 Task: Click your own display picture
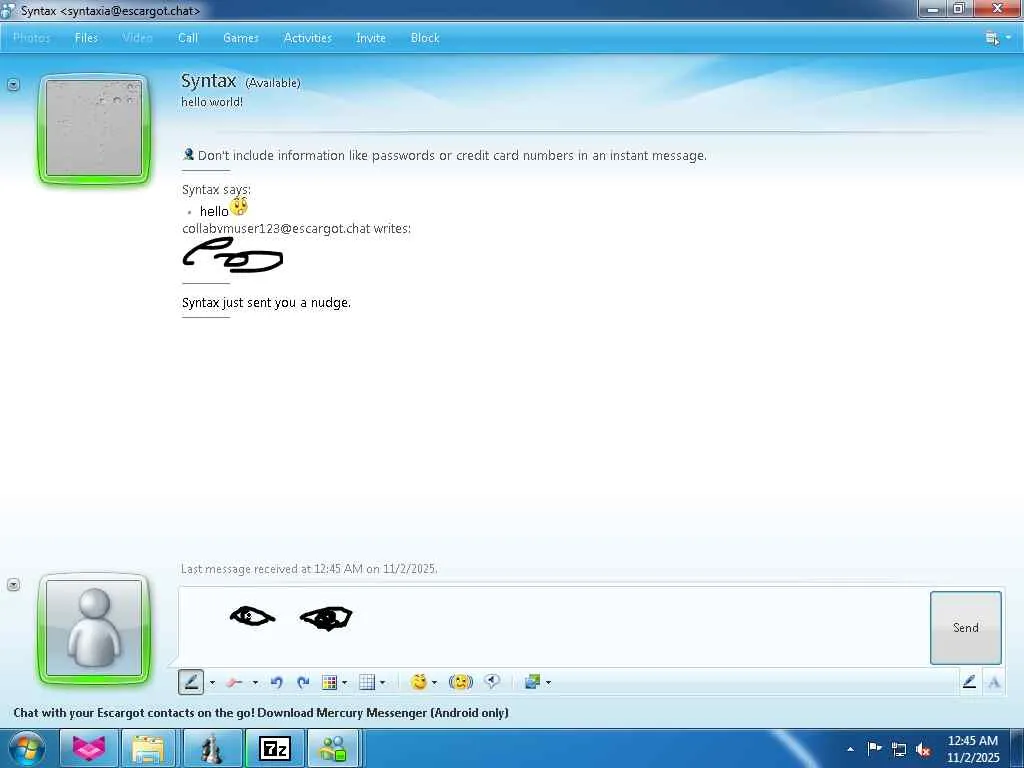click(94, 628)
